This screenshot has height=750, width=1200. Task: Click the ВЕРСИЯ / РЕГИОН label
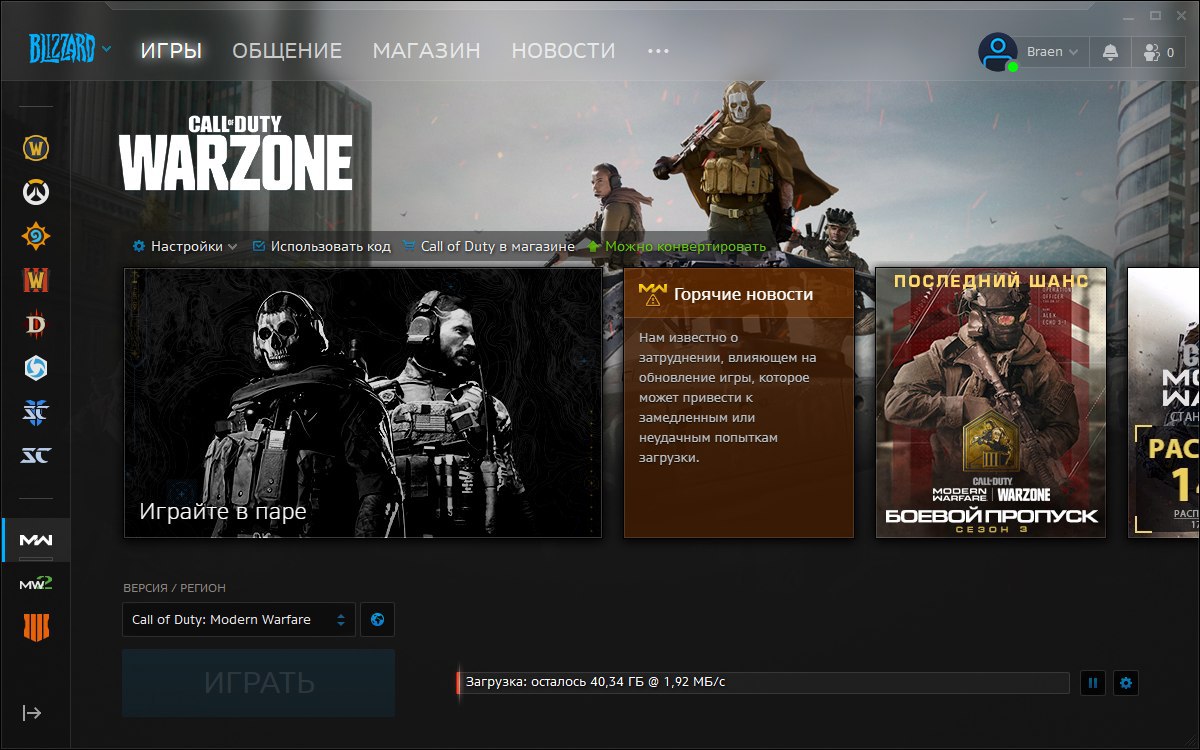point(175,588)
